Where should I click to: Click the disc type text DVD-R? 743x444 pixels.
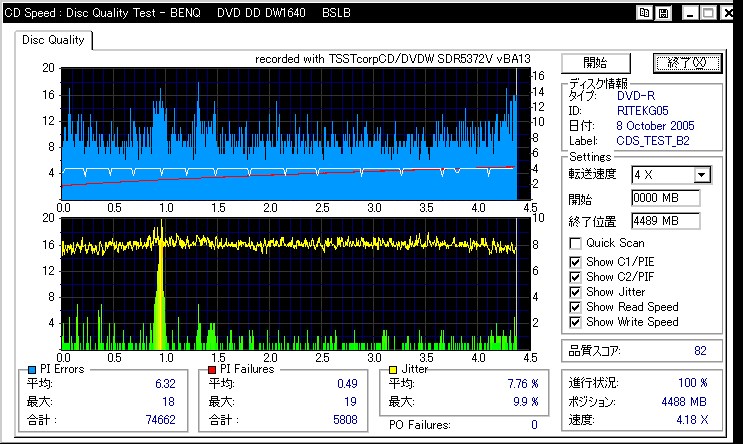pos(636,96)
